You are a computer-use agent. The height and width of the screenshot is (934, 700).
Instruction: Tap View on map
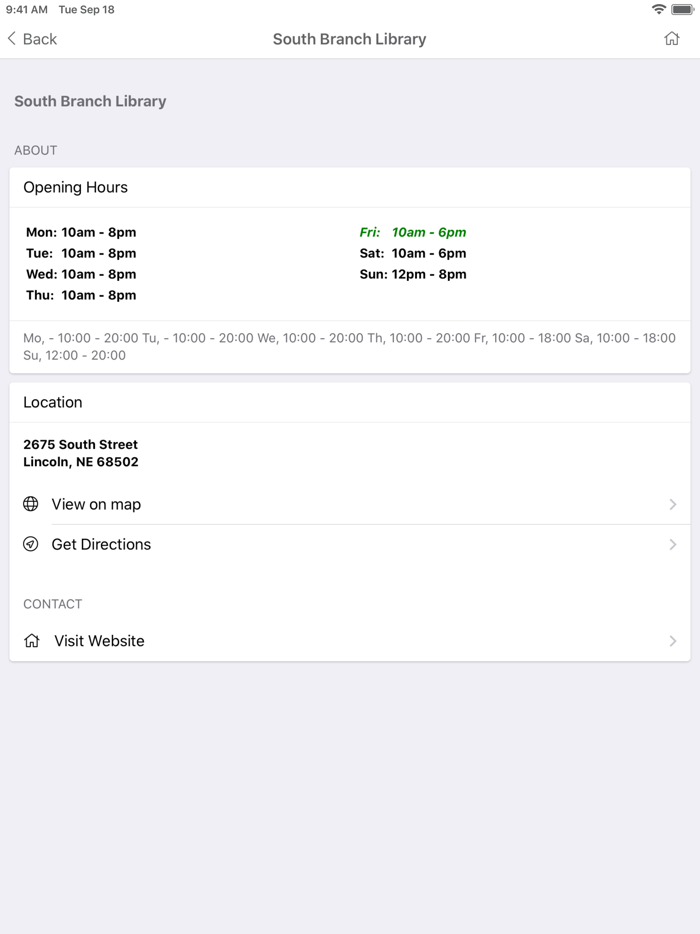[x=94, y=504]
